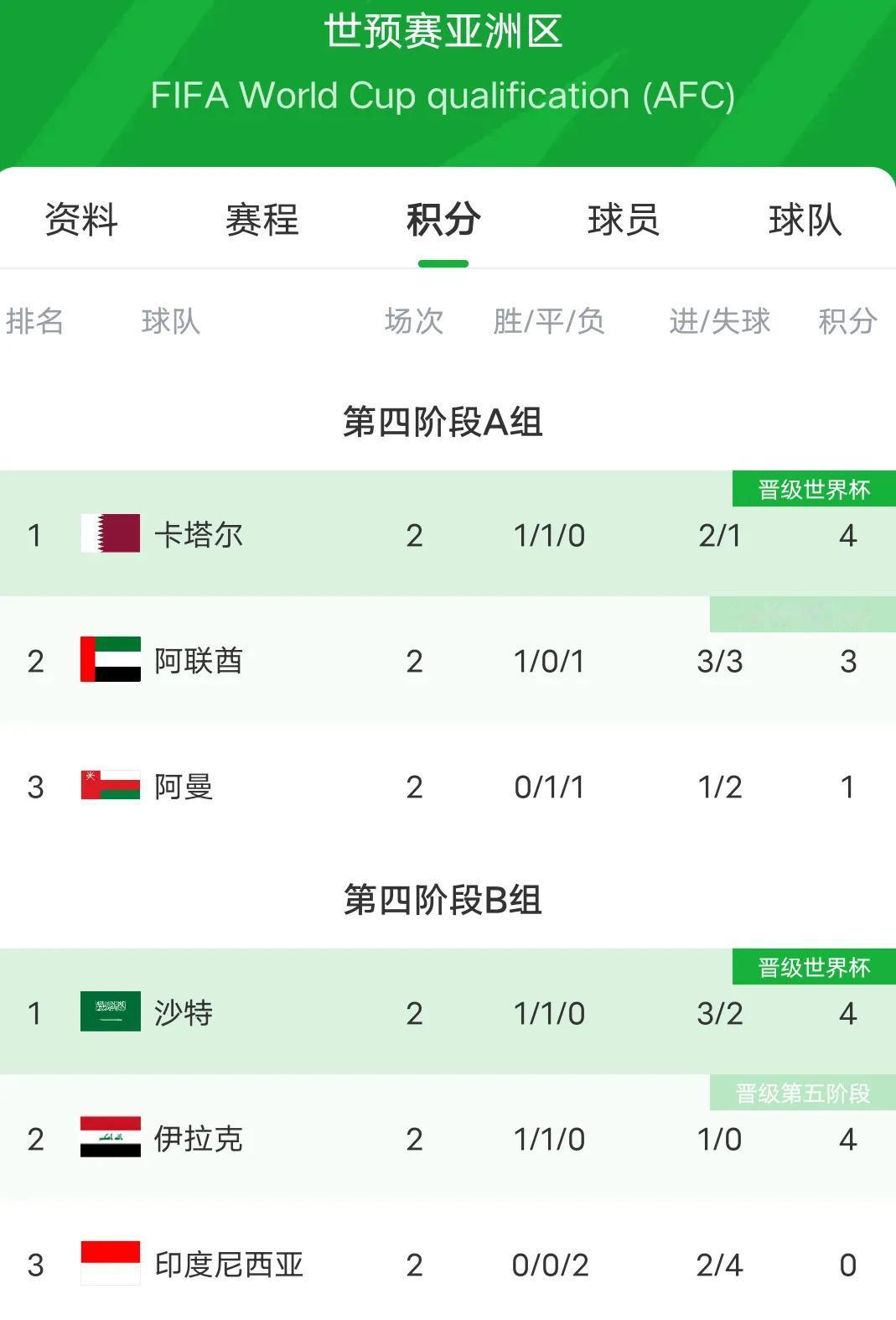Tap the UAE flag icon
Viewport: 896px width, 1320px height.
(x=110, y=659)
